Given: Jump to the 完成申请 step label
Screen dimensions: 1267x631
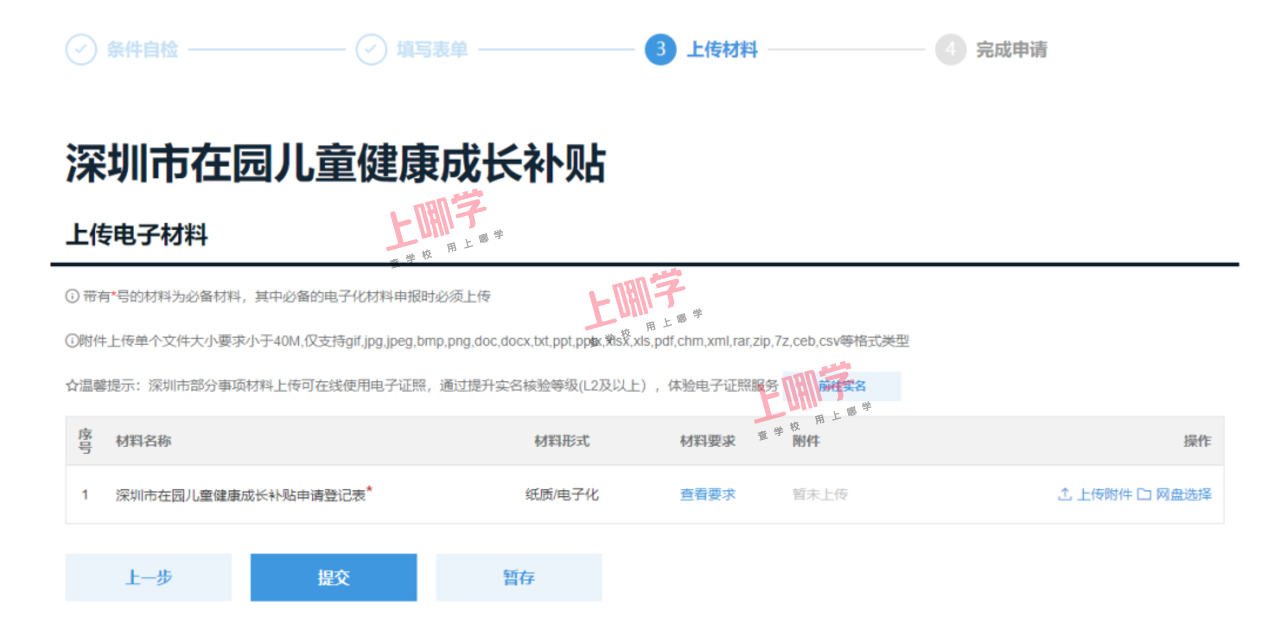Looking at the screenshot, I should (x=1011, y=49).
